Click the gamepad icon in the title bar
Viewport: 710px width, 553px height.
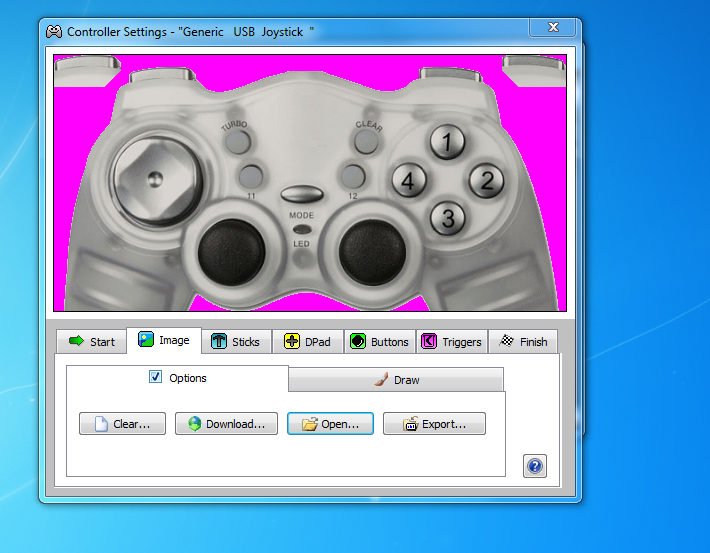tap(54, 32)
